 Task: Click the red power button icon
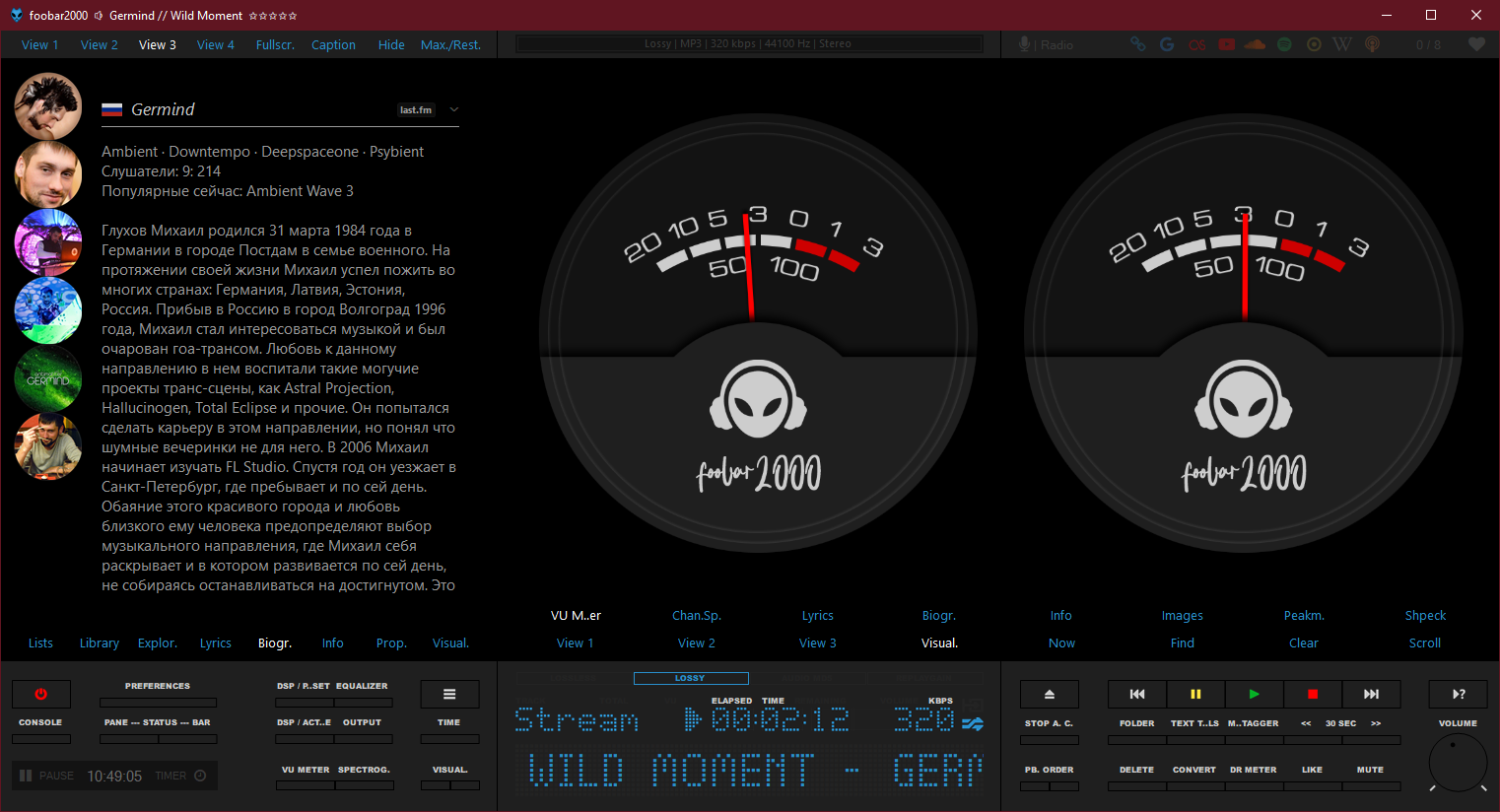point(40,694)
